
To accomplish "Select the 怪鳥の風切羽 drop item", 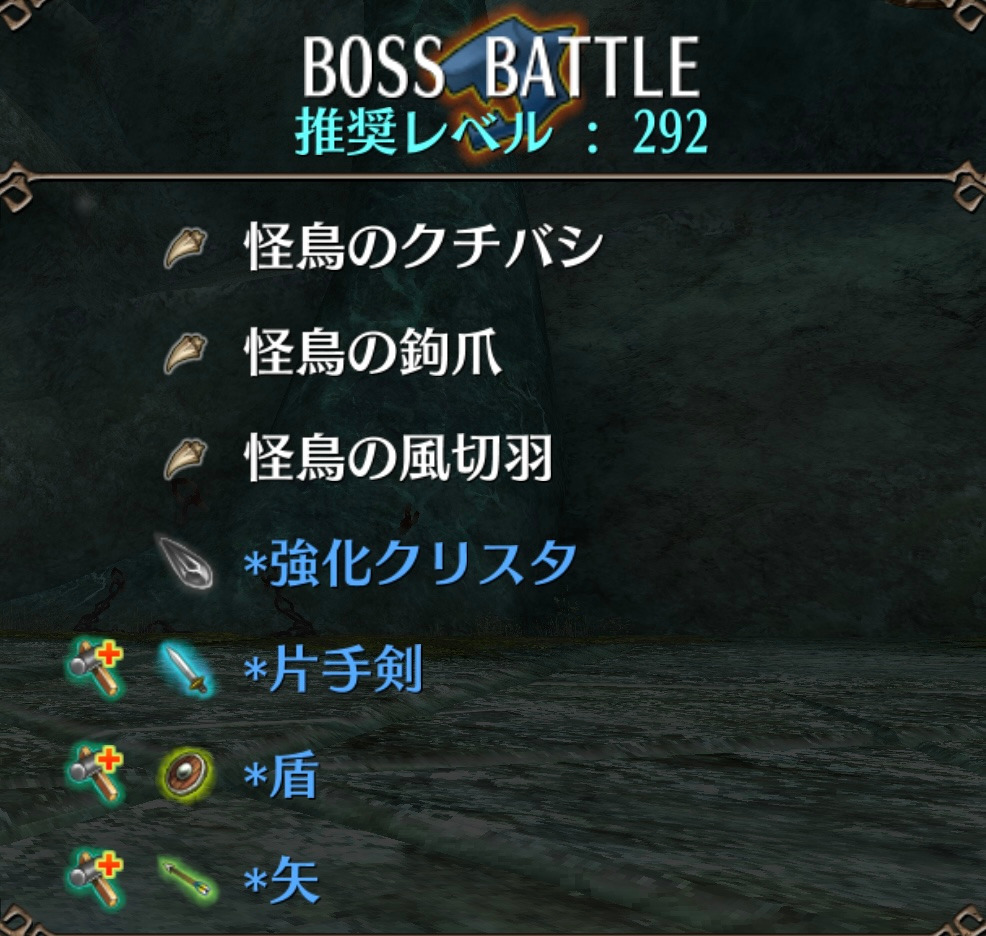I will 398,458.
